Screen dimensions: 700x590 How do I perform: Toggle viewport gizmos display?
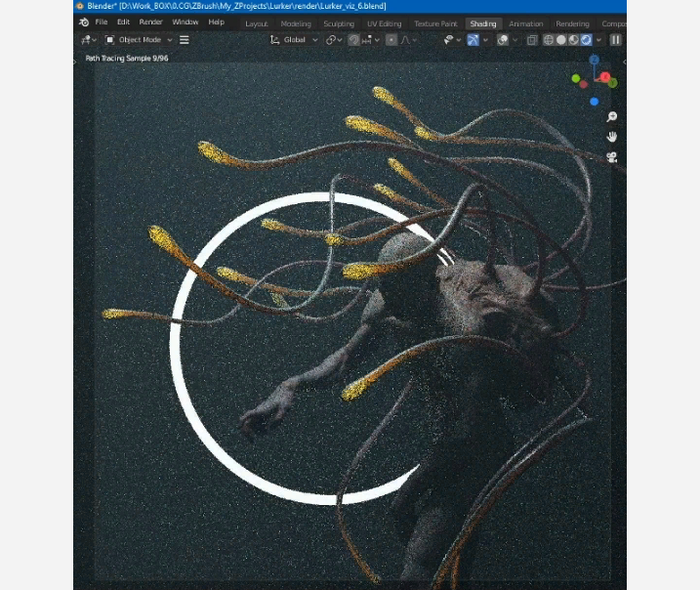(x=473, y=40)
